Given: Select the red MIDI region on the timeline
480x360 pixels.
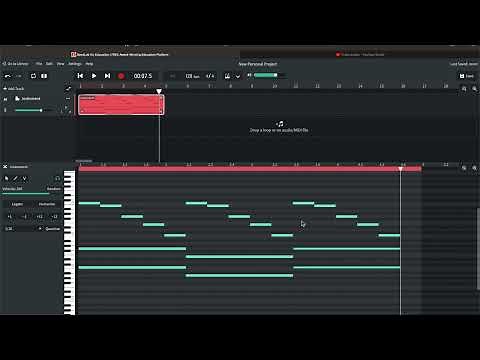Looking at the screenshot, I should (x=121, y=105).
